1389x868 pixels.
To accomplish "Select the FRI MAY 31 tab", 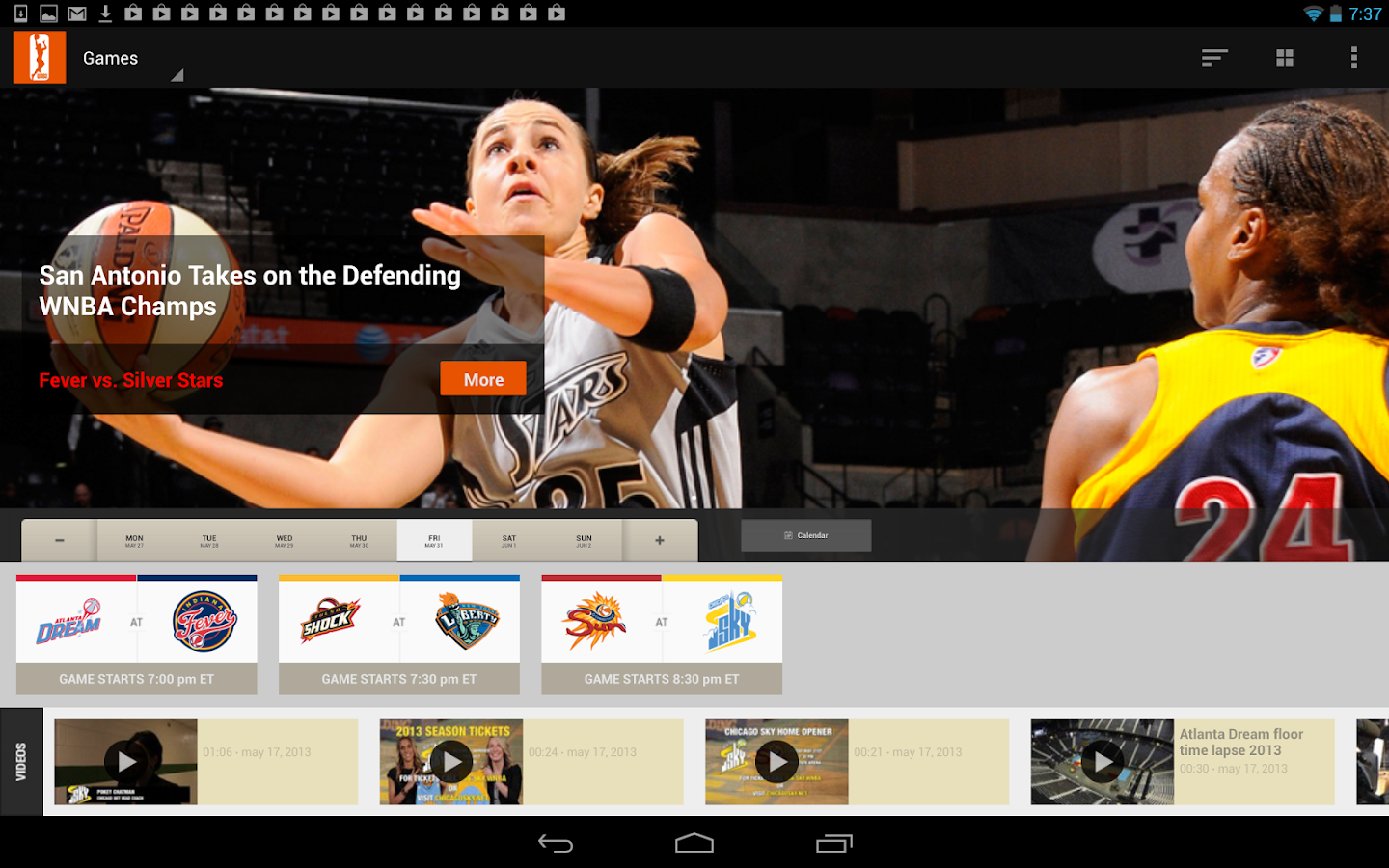I will tap(433, 540).
